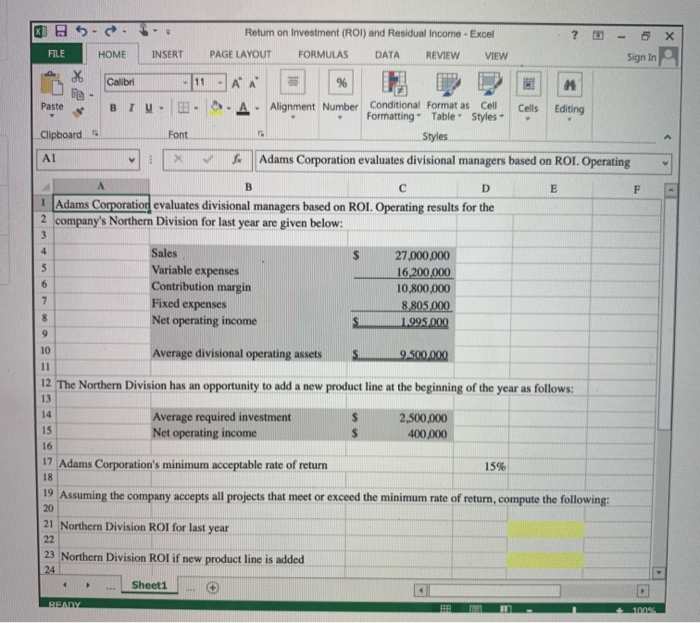Expand the Borders dropdown arrow
This screenshot has width=700, height=623.
[x=196, y=108]
